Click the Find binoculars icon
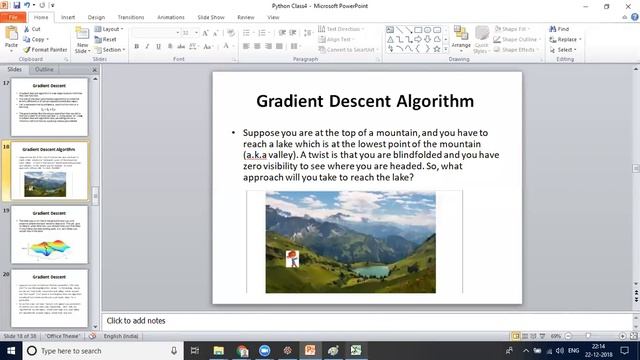The height and width of the screenshot is (360, 640). click(x=553, y=29)
